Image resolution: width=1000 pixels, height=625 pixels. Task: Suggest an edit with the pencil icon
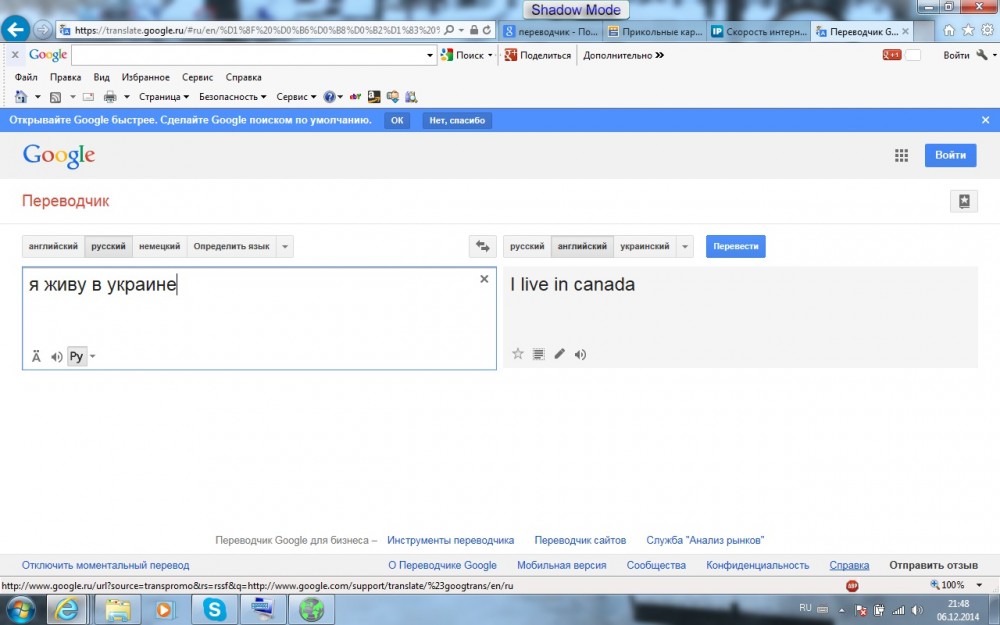pos(559,354)
